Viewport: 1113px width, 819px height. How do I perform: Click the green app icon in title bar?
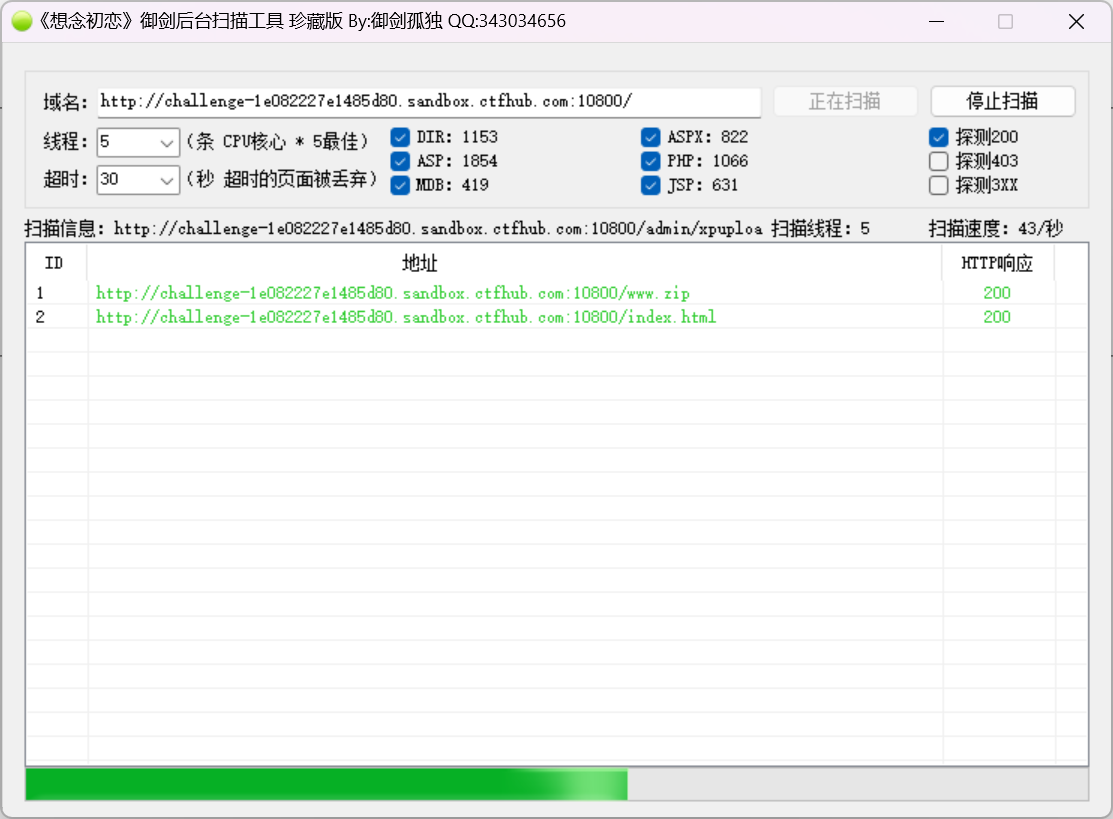[x=22, y=21]
